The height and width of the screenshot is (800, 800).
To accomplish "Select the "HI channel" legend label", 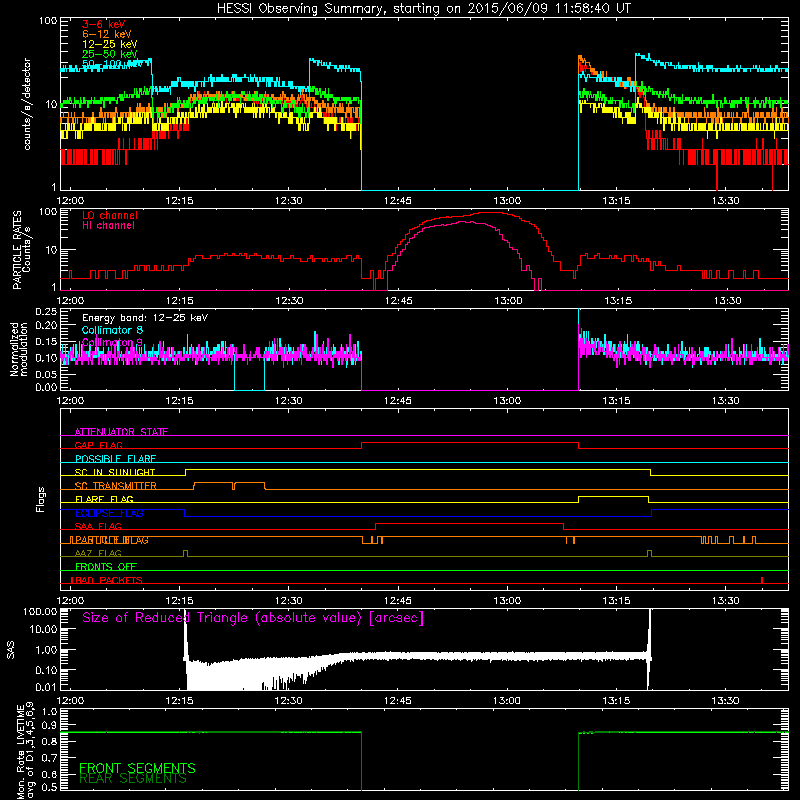I will pos(109,226).
